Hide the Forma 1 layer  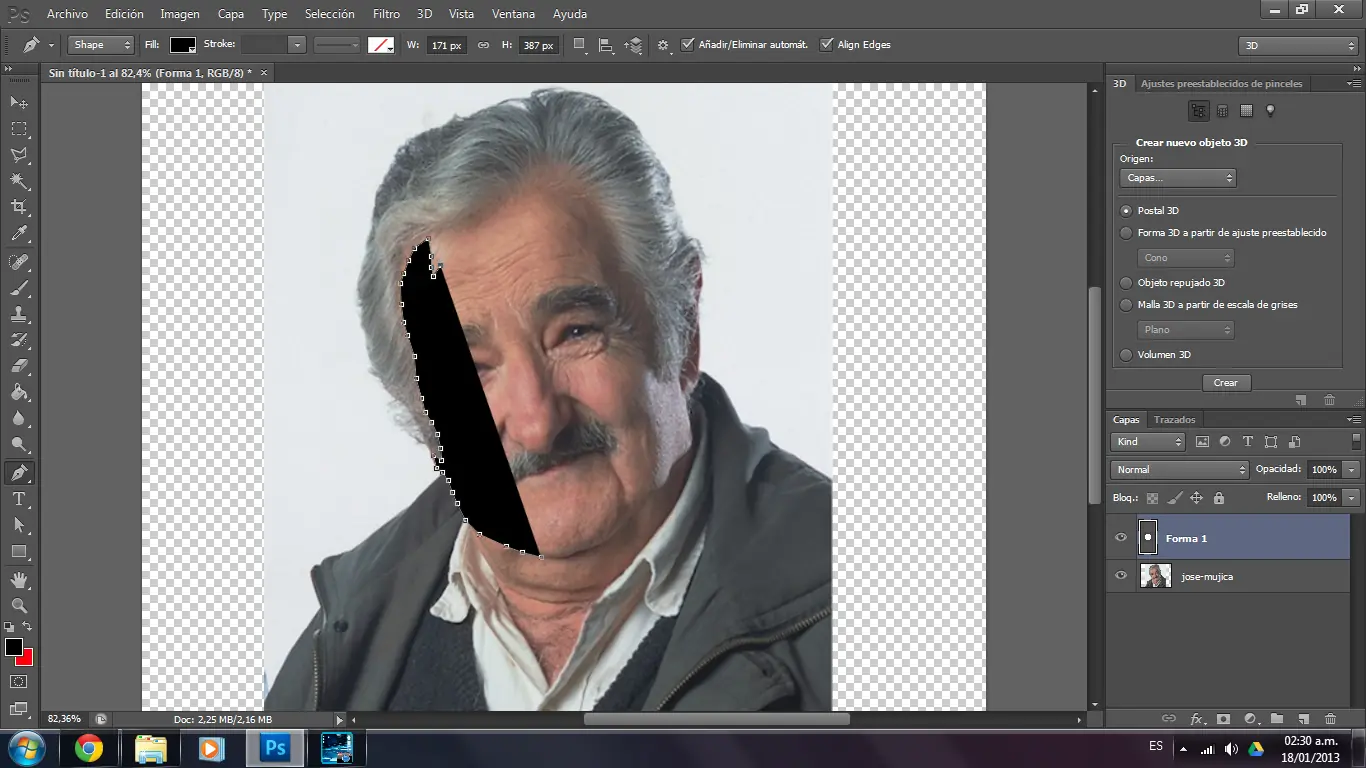click(1120, 538)
